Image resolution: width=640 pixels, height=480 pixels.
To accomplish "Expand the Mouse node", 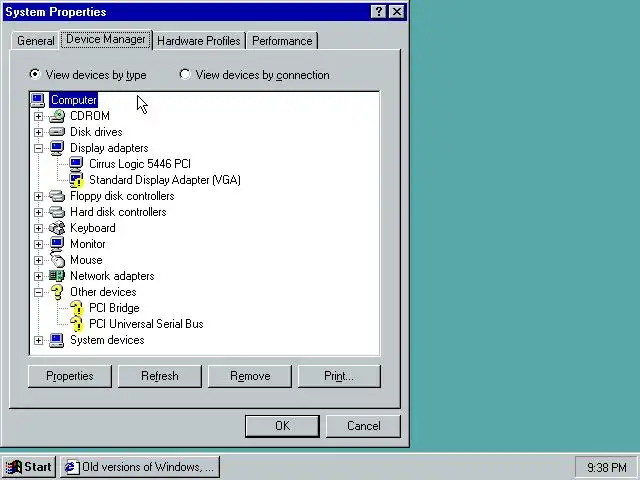I will [x=38, y=260].
